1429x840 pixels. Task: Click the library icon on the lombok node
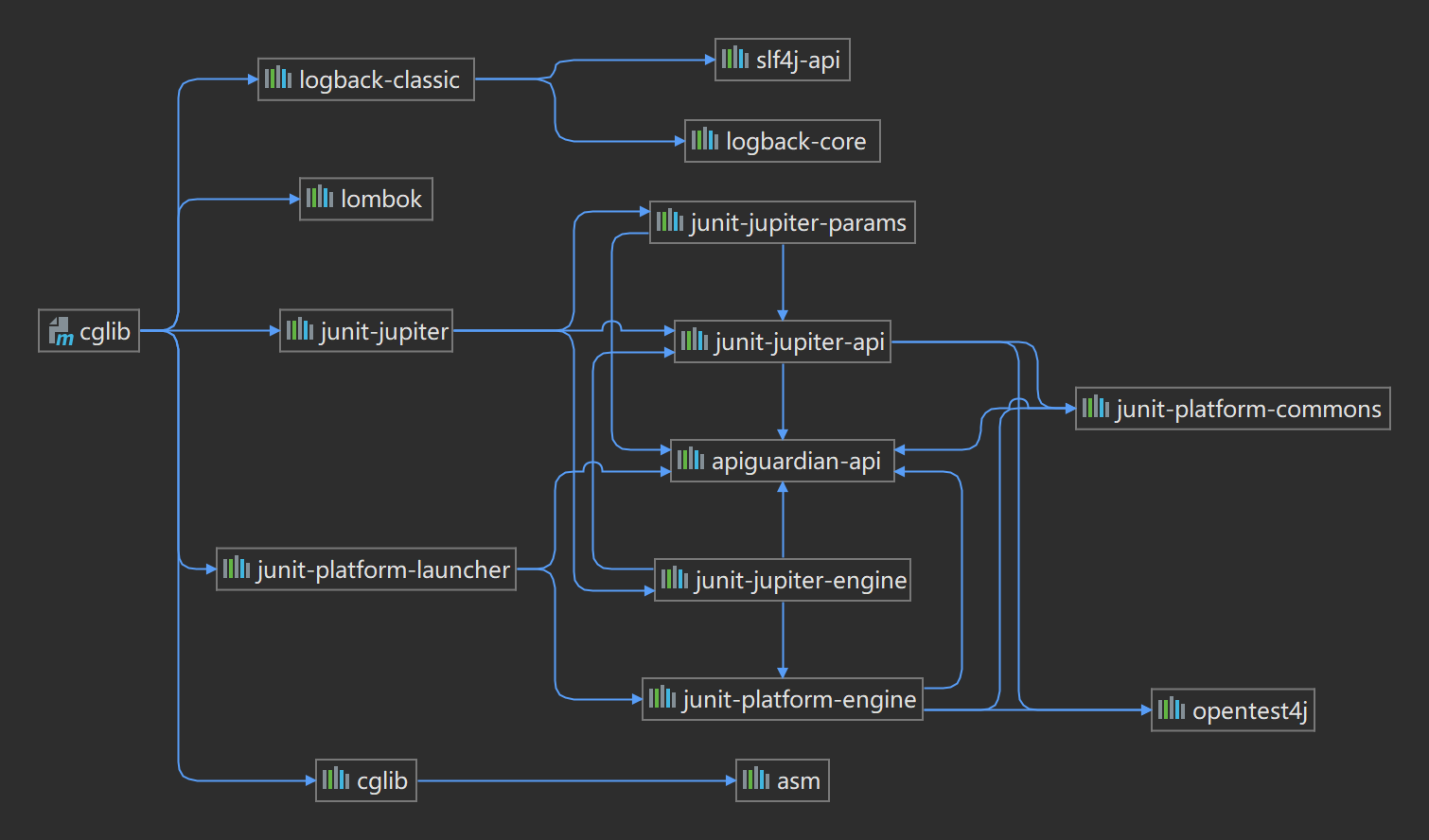point(319,199)
